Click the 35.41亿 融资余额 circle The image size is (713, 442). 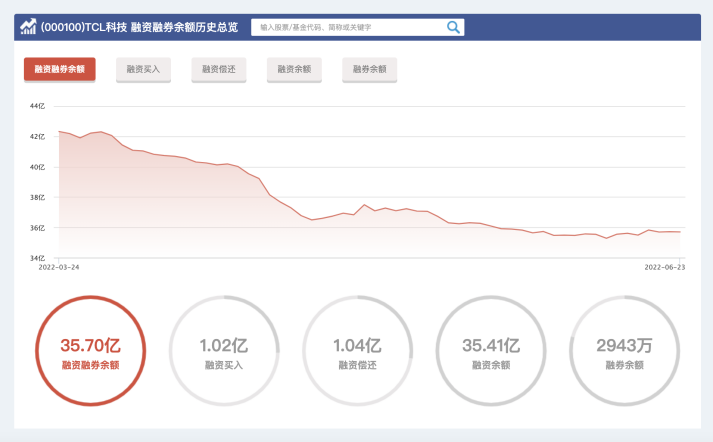point(491,353)
